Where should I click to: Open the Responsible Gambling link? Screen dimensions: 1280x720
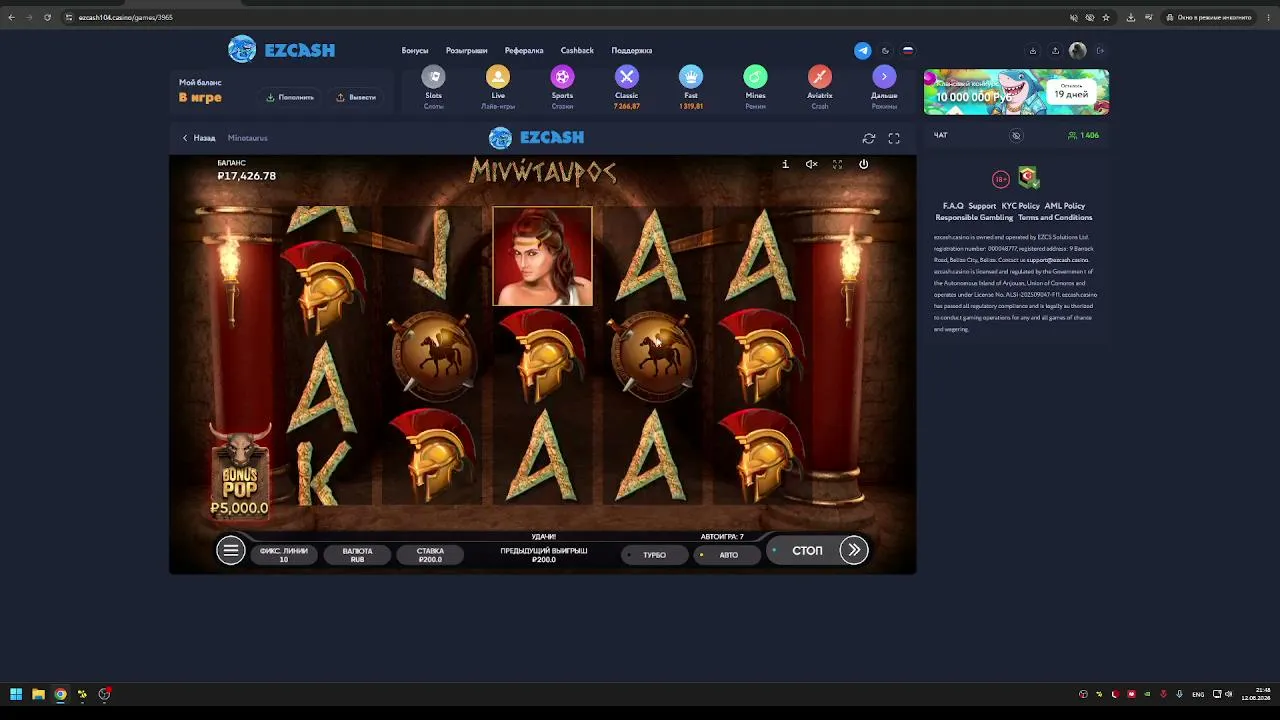(x=974, y=217)
